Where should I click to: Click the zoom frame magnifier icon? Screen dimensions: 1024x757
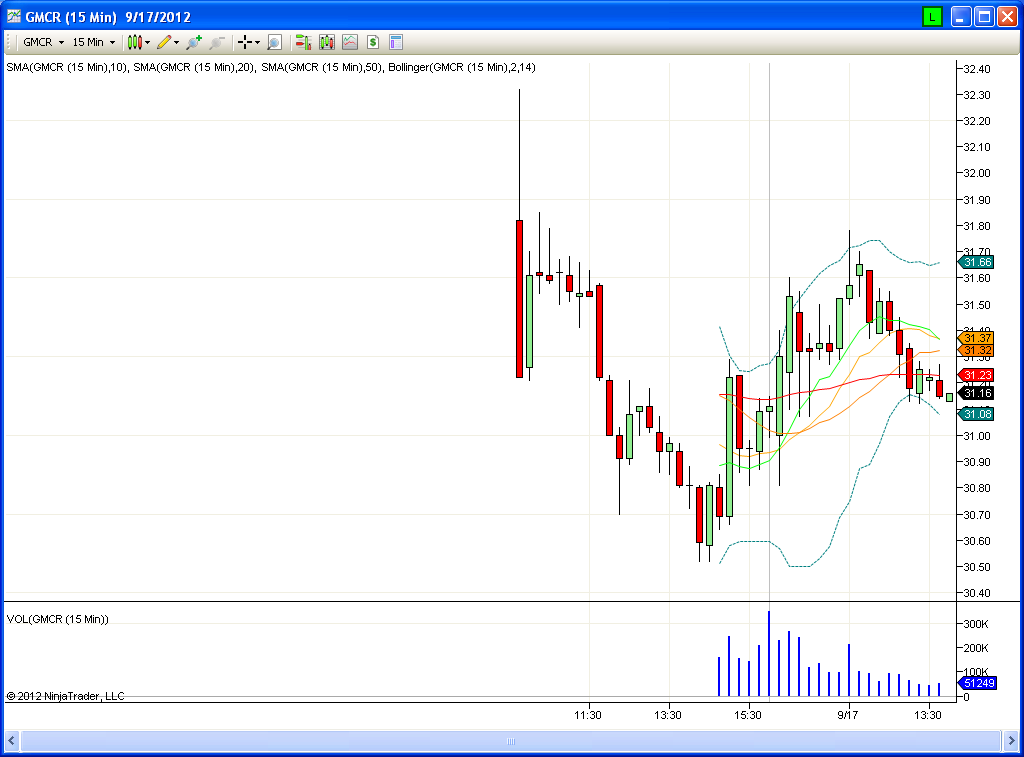[x=274, y=42]
